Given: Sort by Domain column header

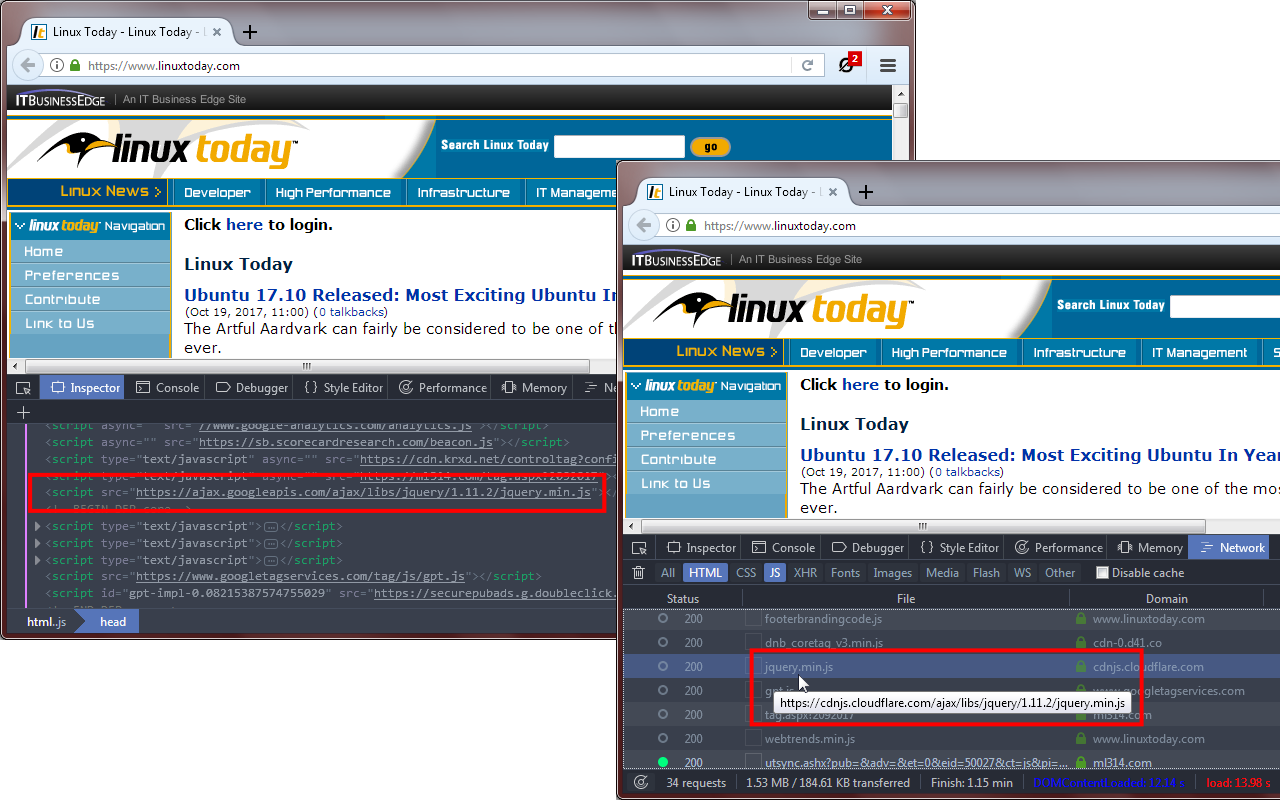Looking at the screenshot, I should click(1167, 599).
